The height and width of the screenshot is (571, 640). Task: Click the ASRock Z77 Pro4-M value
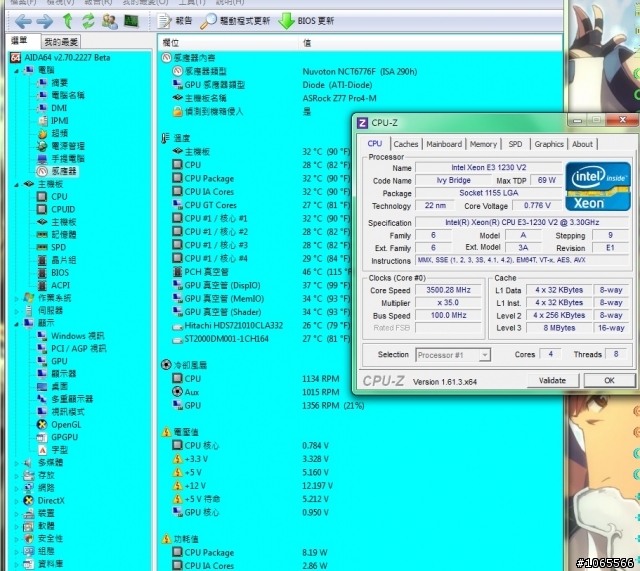click(x=339, y=98)
